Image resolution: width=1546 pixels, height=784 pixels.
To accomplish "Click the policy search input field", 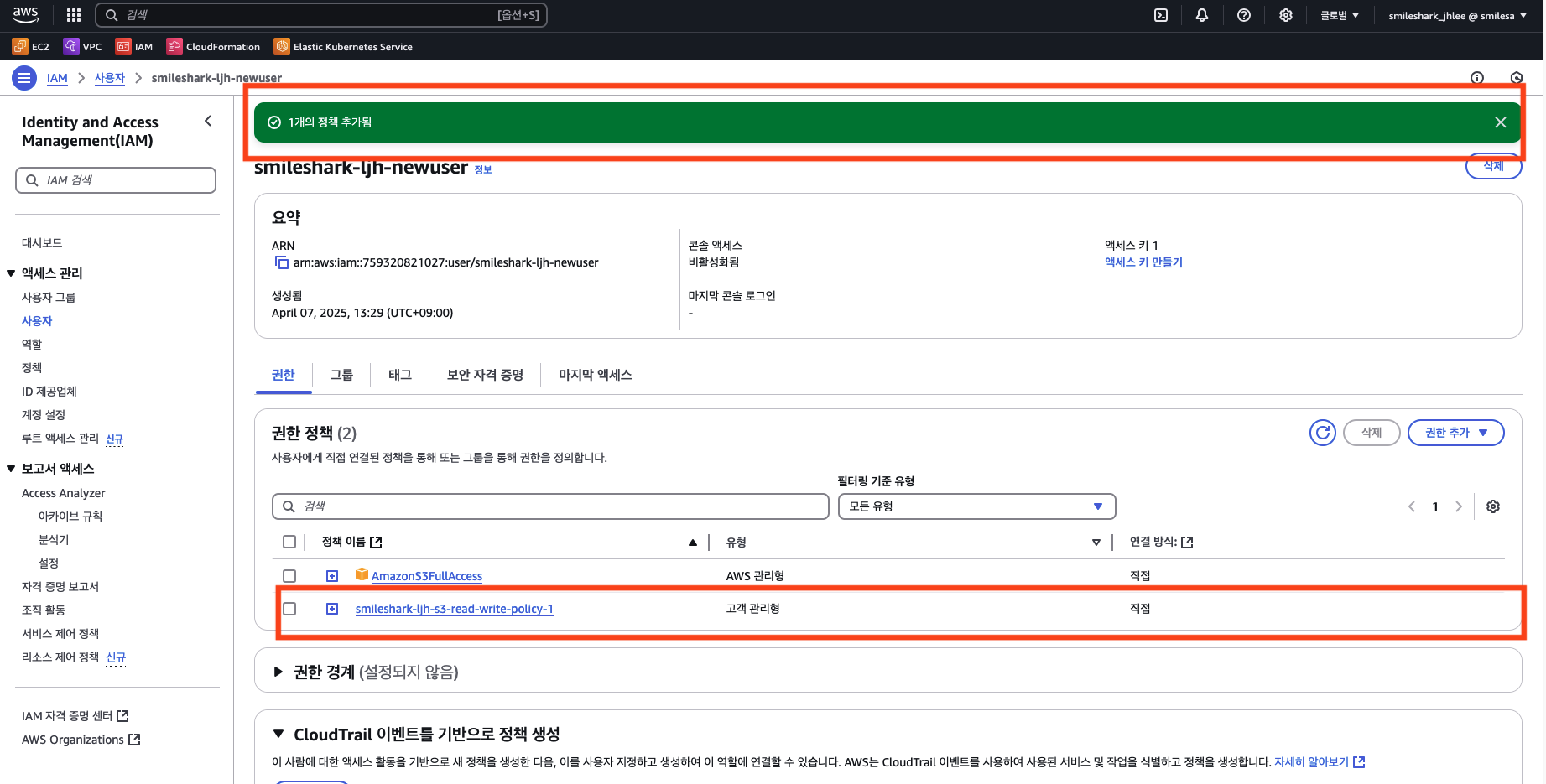I will click(550, 506).
